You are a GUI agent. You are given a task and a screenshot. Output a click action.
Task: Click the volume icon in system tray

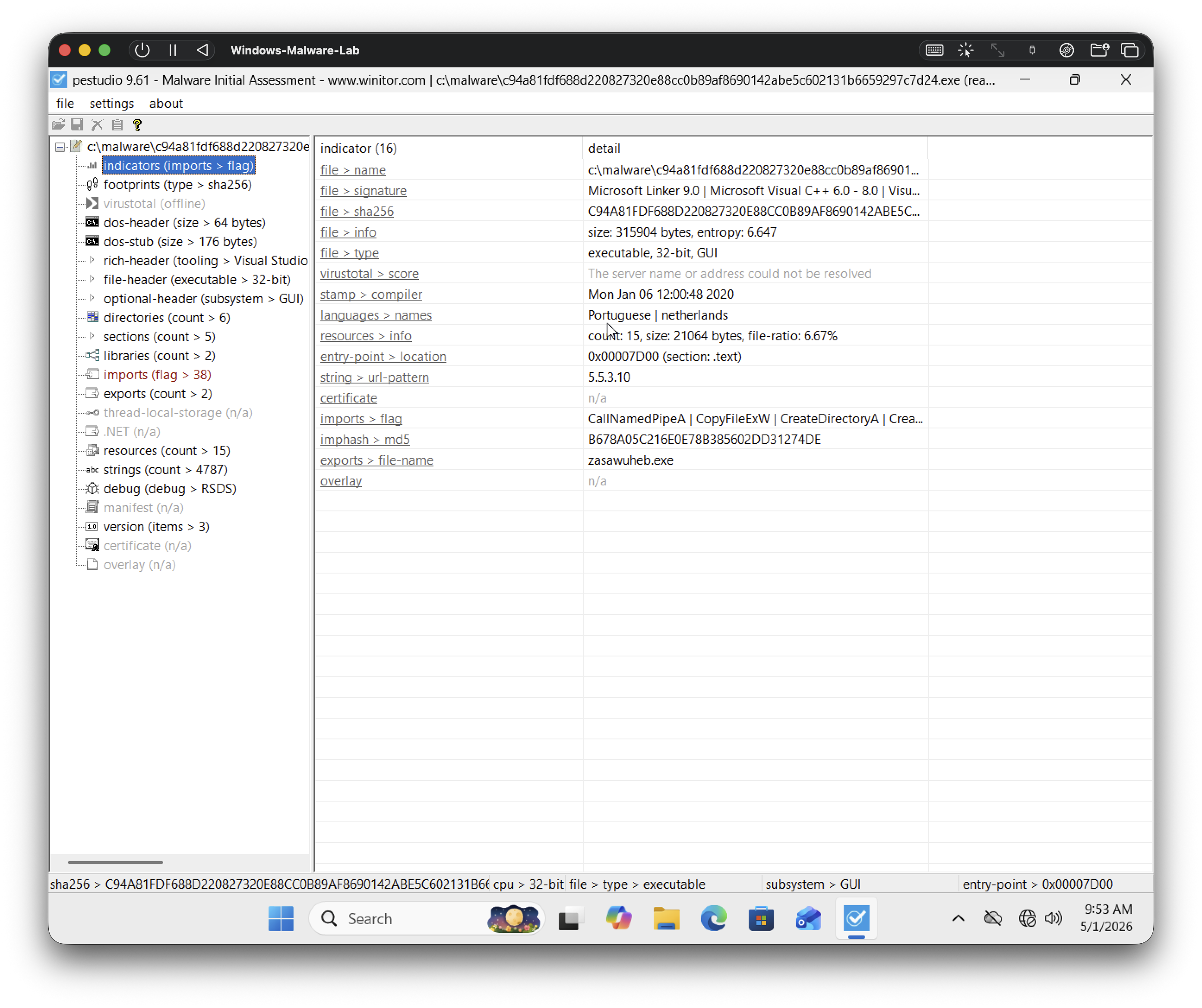point(1053,919)
